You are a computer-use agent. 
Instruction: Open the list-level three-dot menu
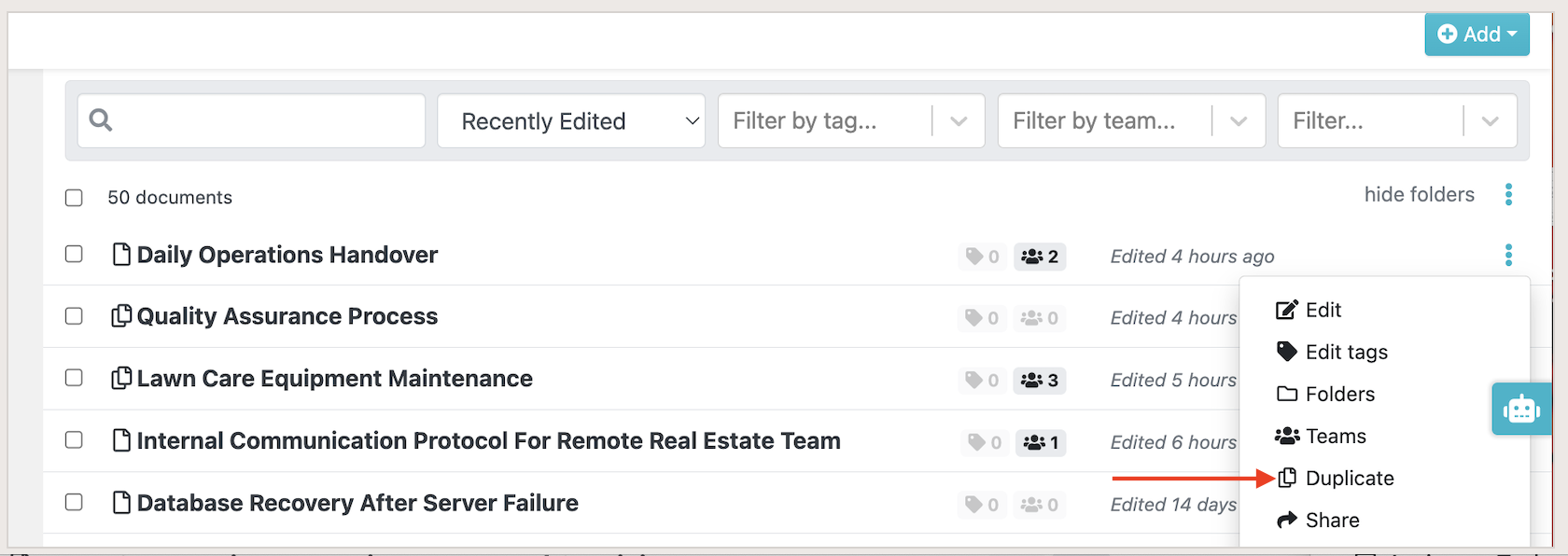tap(1508, 194)
